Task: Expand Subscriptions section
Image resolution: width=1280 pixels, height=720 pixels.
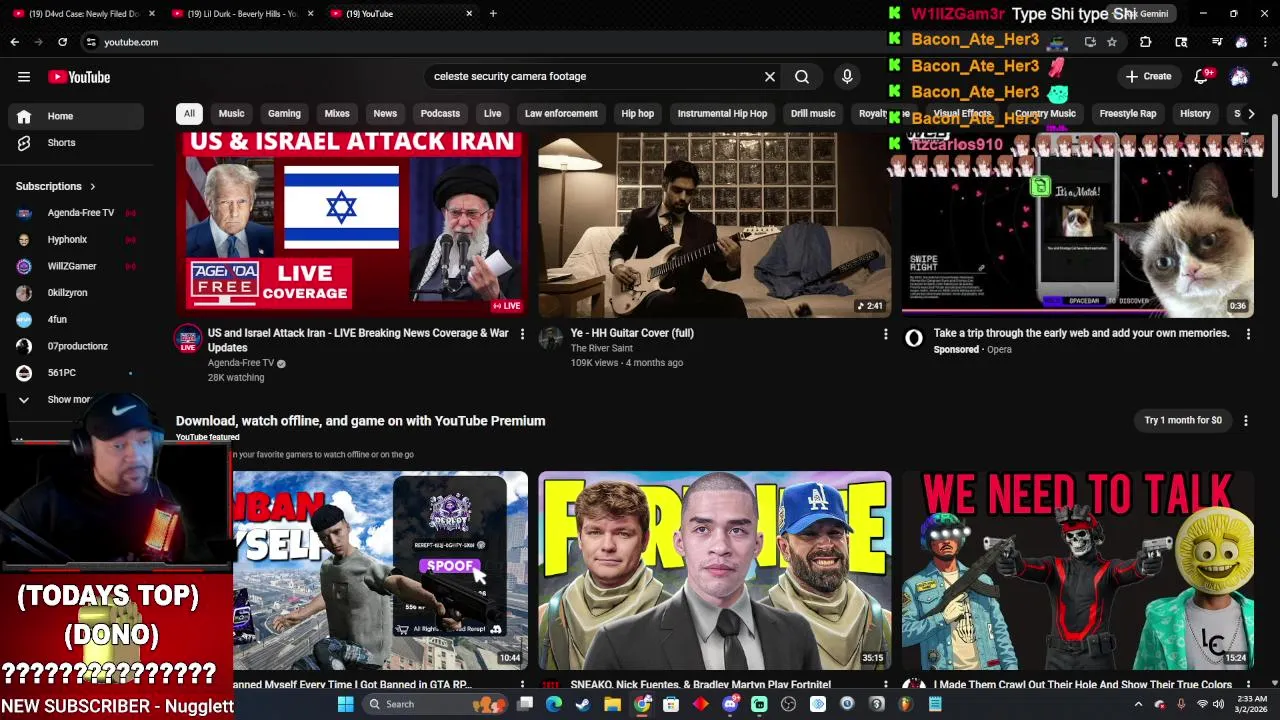Action: [56, 186]
